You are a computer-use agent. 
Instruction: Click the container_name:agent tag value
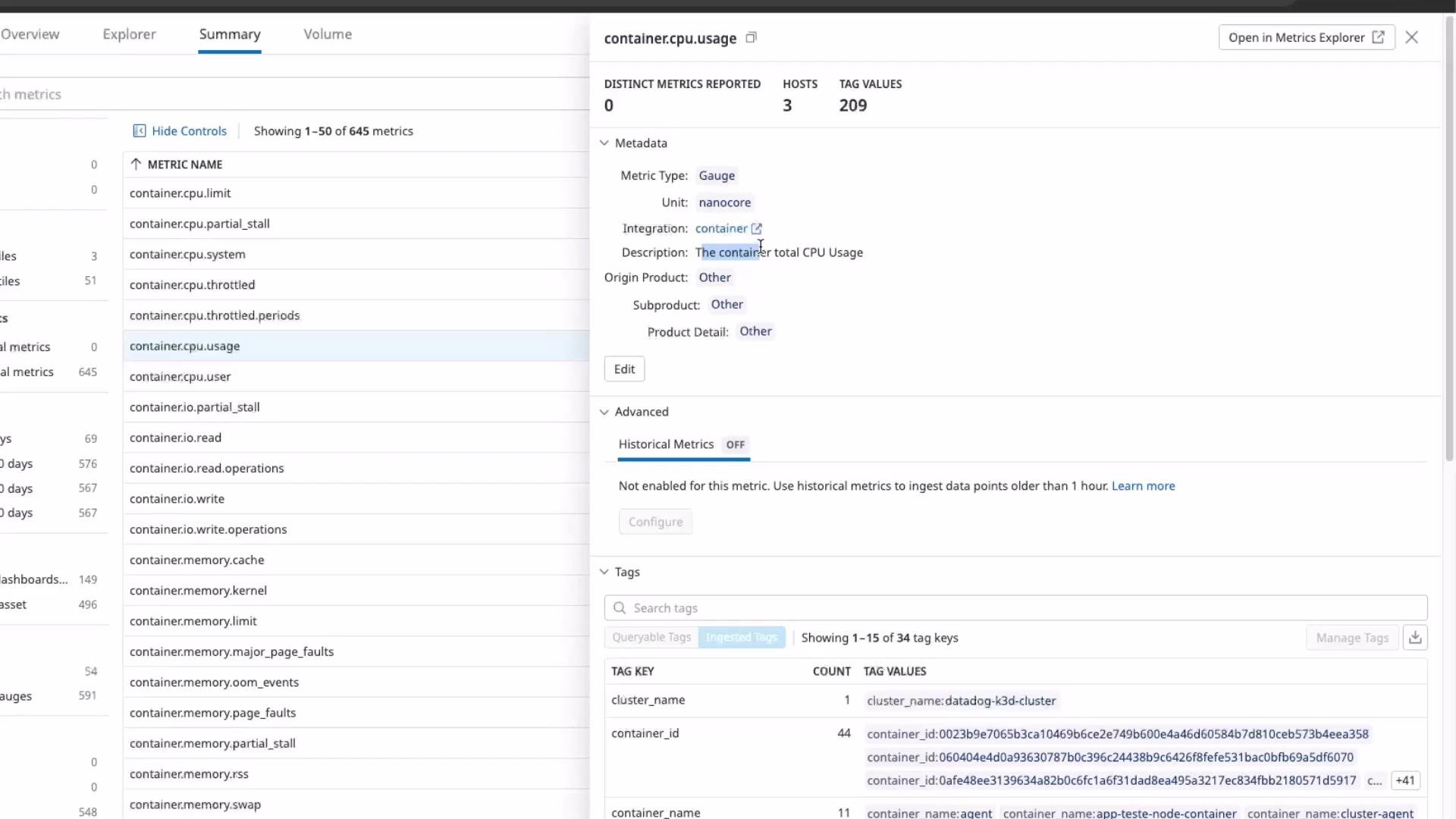tap(930, 813)
